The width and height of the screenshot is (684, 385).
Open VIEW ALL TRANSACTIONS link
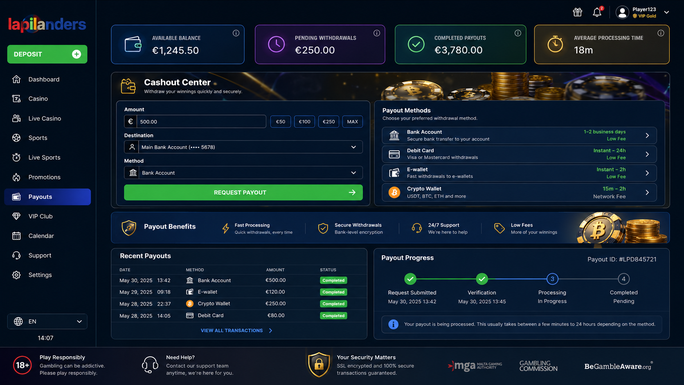click(x=236, y=330)
